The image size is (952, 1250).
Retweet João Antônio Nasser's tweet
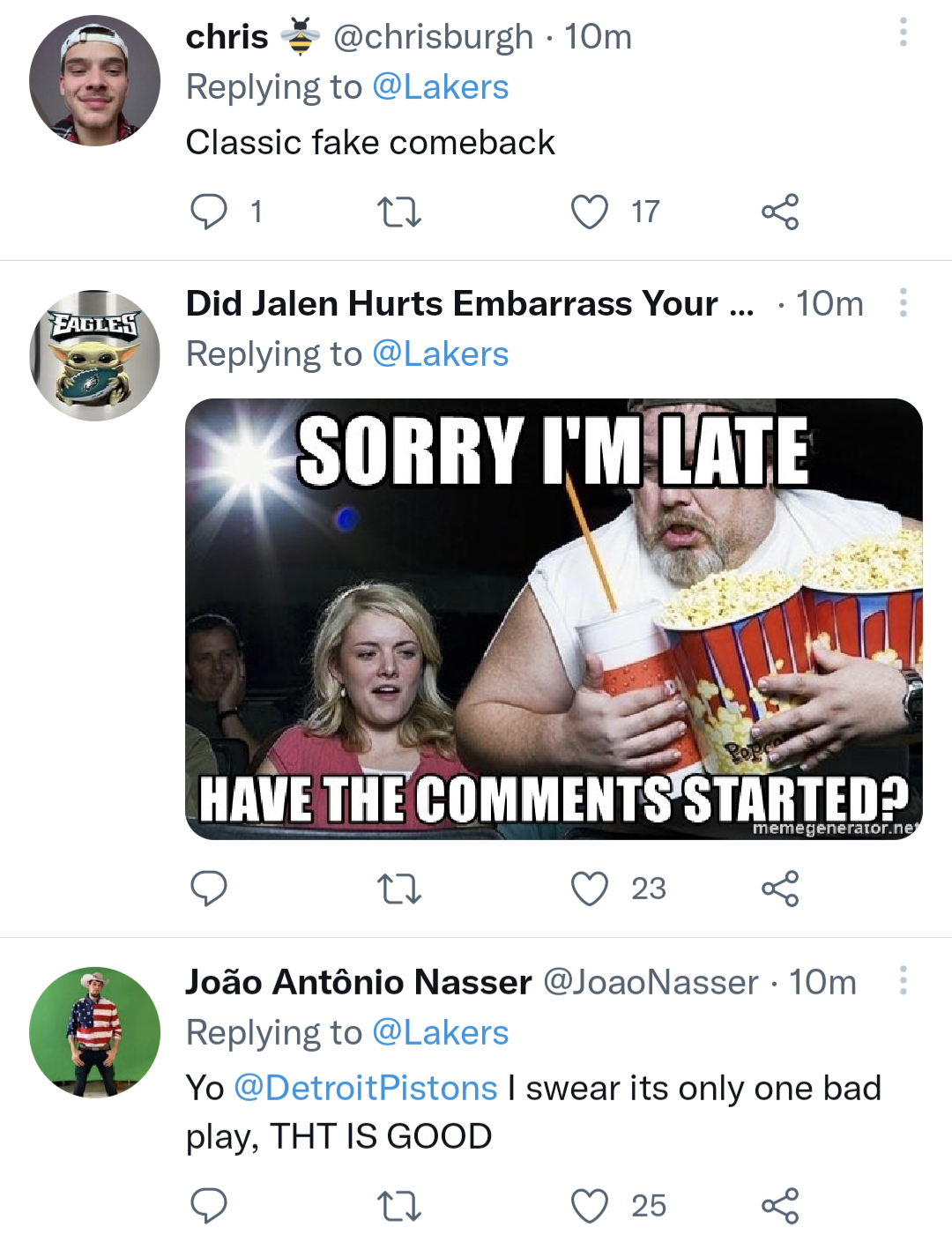tap(398, 1206)
